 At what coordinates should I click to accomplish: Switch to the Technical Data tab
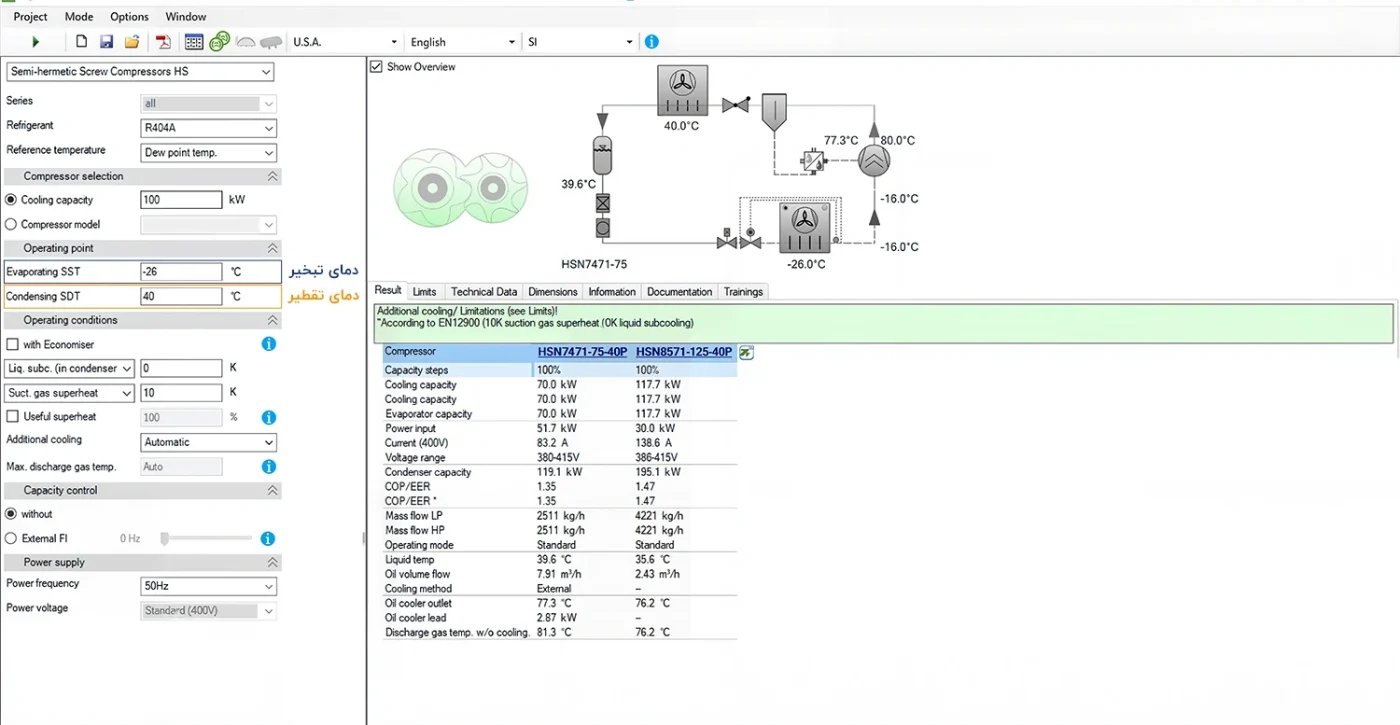pos(483,292)
